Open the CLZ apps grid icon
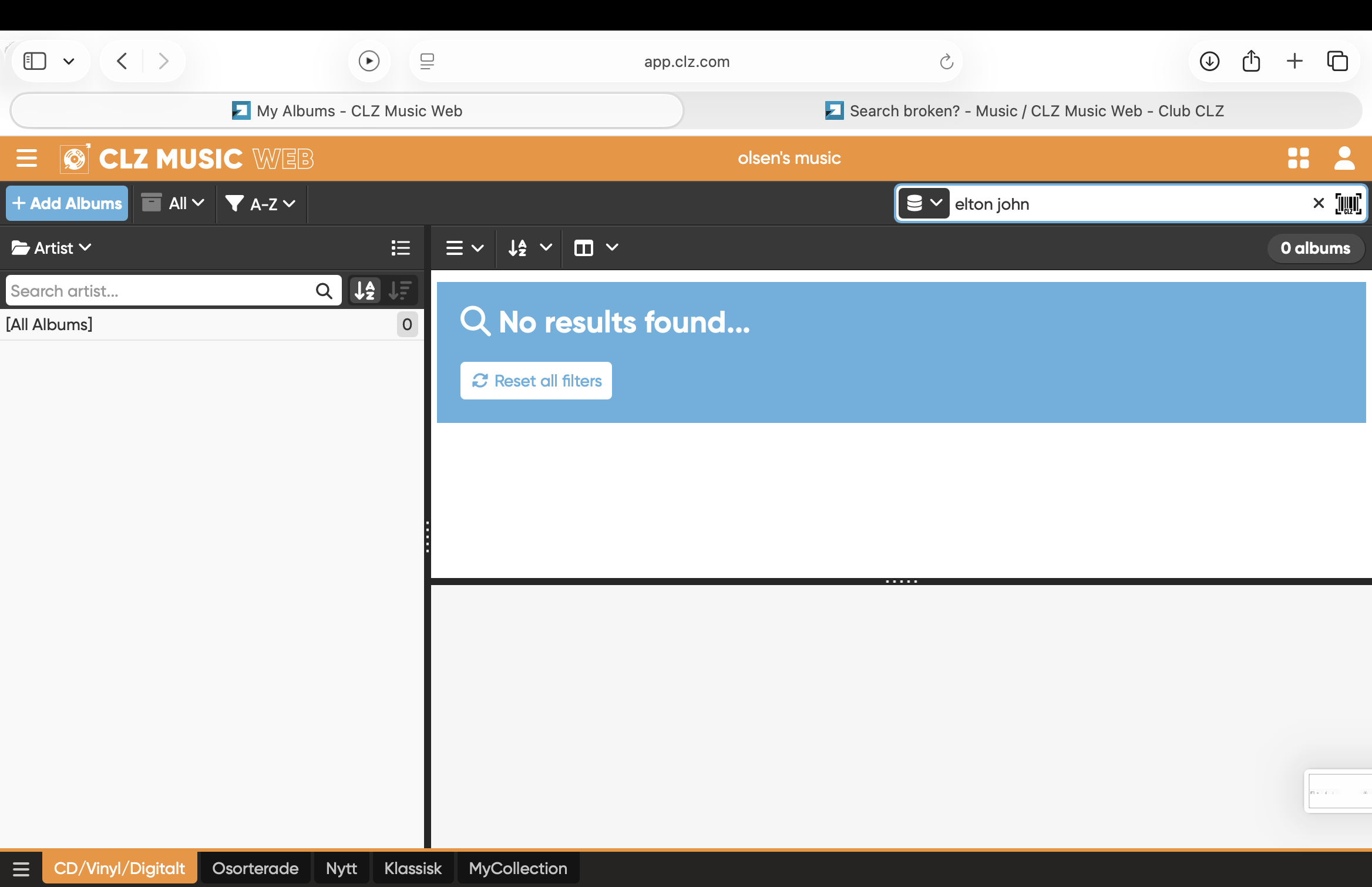Screen dimensions: 1372x887 [x=1298, y=158]
